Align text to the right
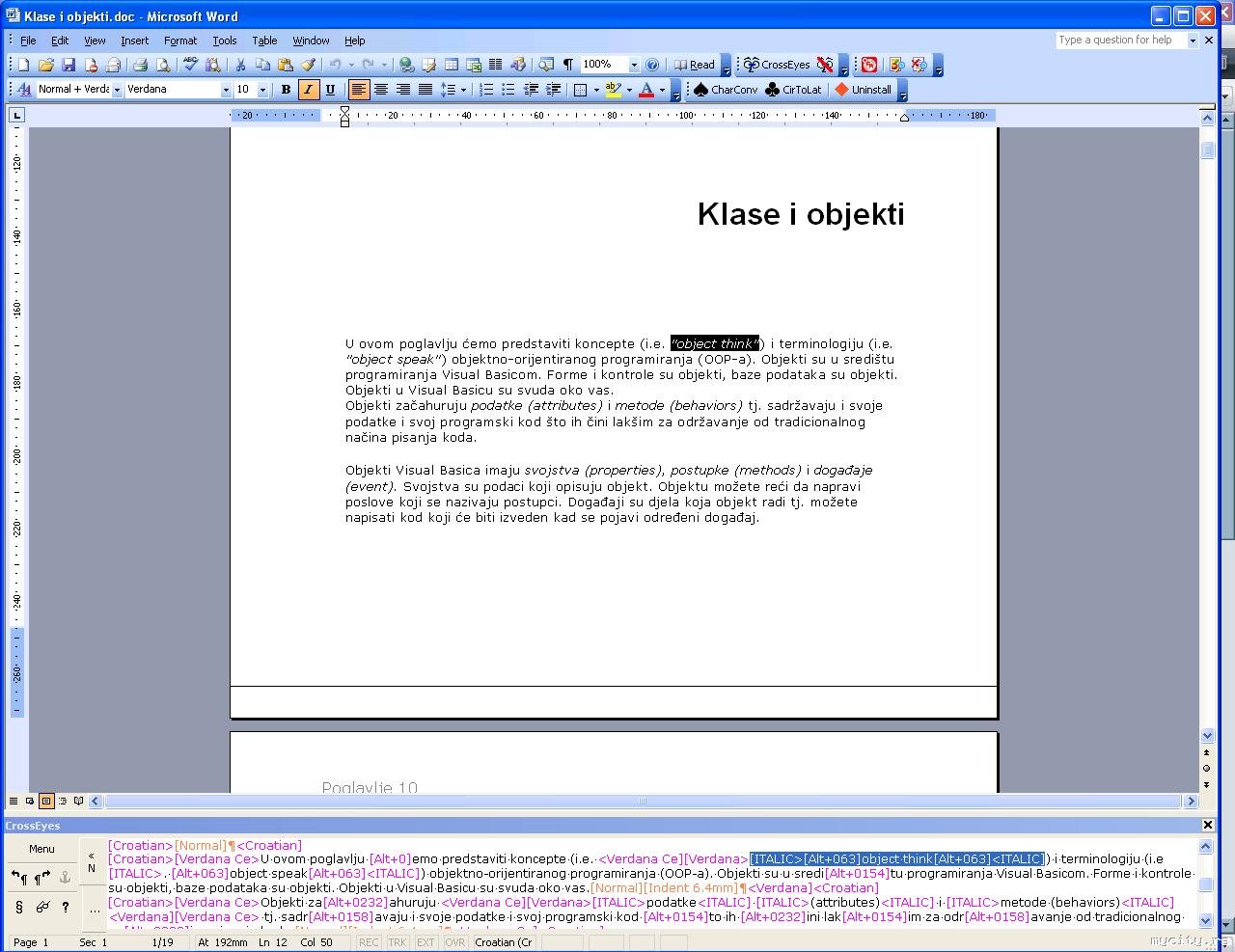Image resolution: width=1235 pixels, height=952 pixels. coord(403,90)
